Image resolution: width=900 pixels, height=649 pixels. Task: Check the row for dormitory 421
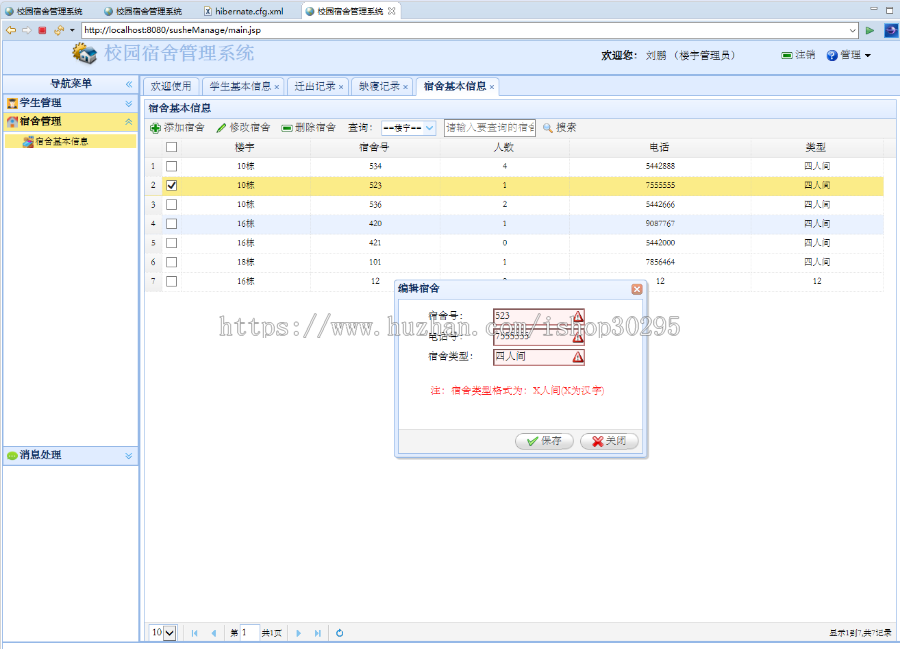click(171, 243)
